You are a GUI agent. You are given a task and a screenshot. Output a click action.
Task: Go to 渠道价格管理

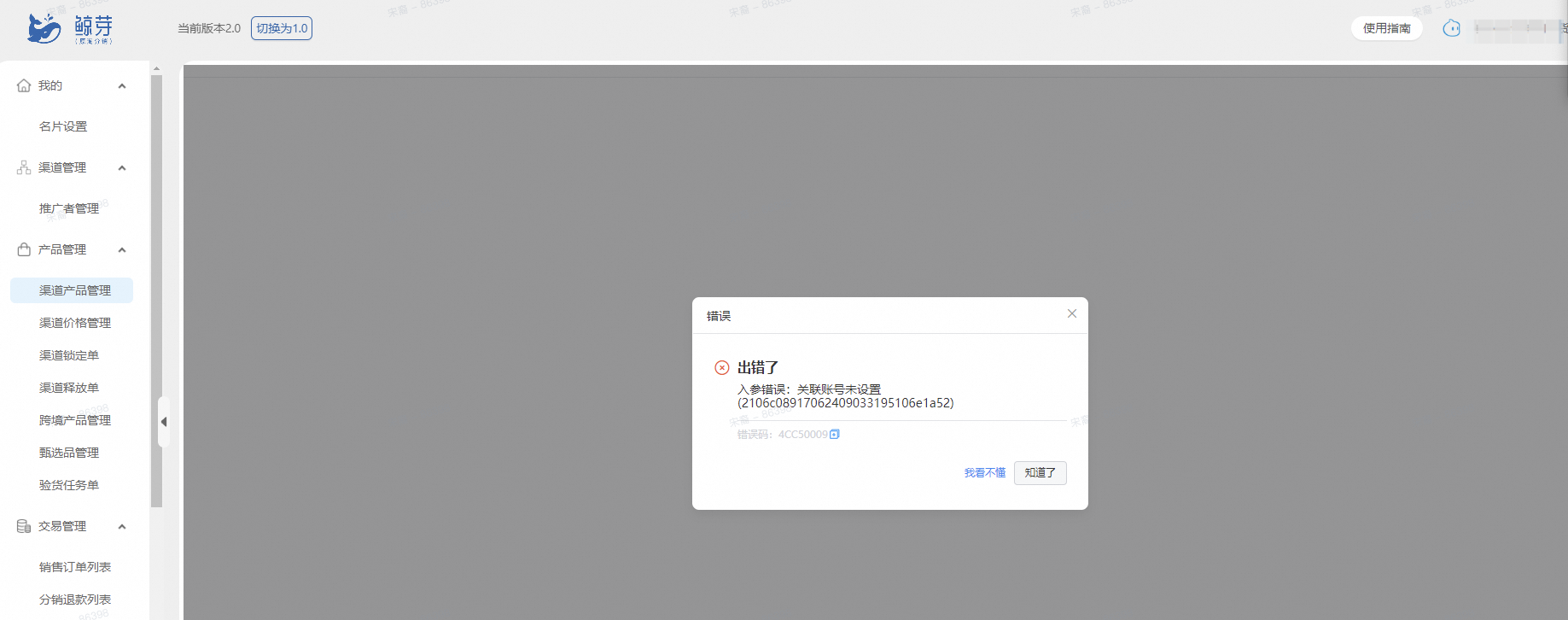click(75, 323)
